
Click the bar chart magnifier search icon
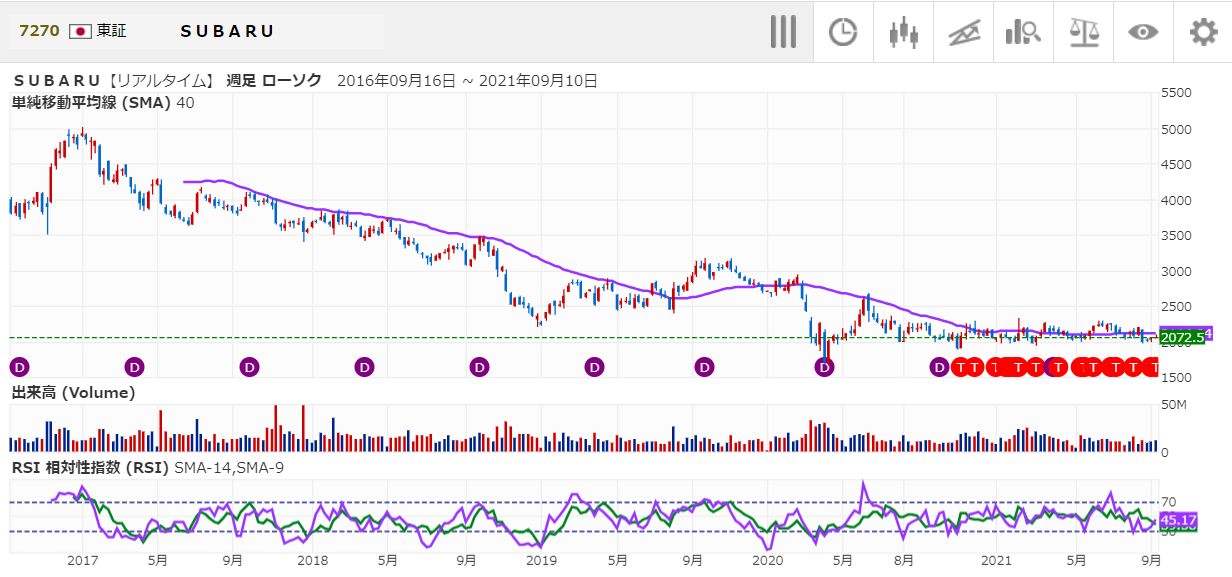1023,31
